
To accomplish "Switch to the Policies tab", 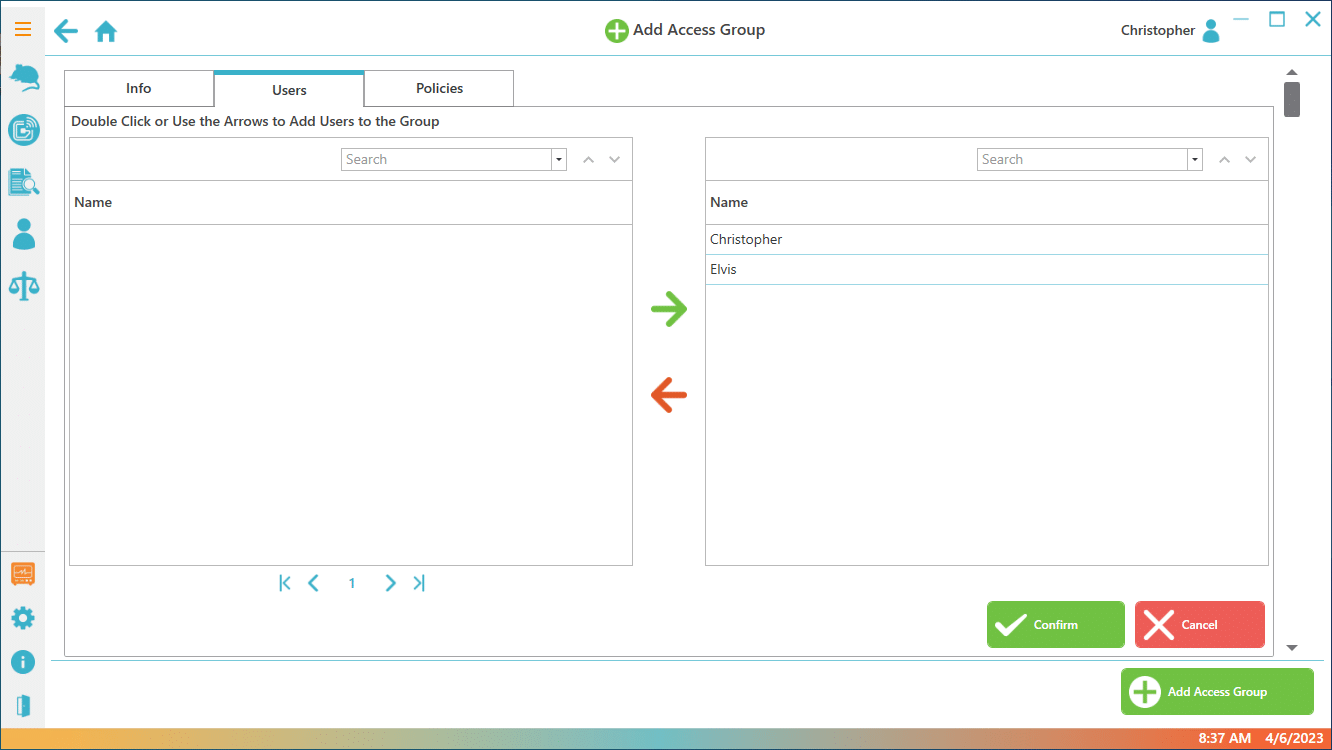I will (439, 89).
